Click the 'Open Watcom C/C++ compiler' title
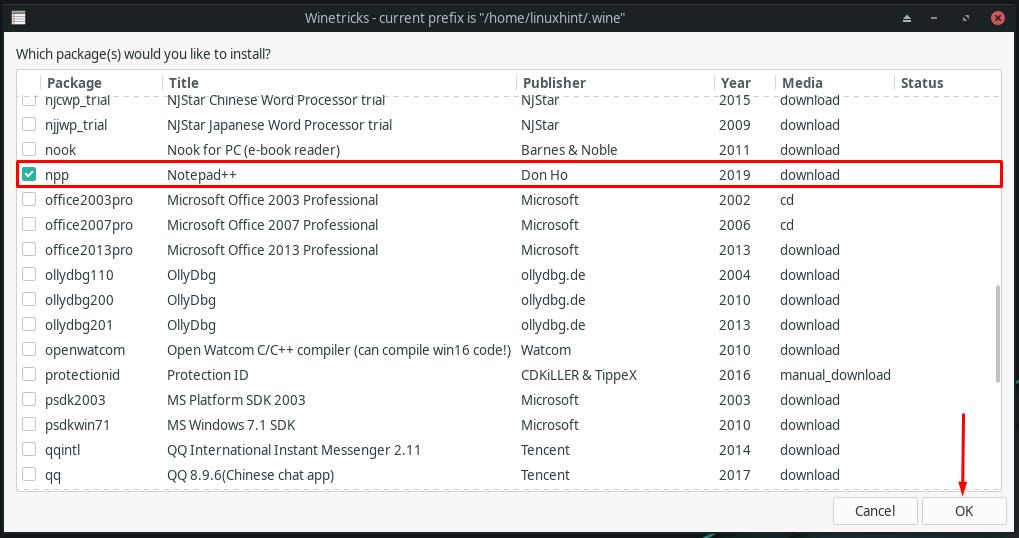Viewport: 1019px width, 538px height. tap(339, 350)
